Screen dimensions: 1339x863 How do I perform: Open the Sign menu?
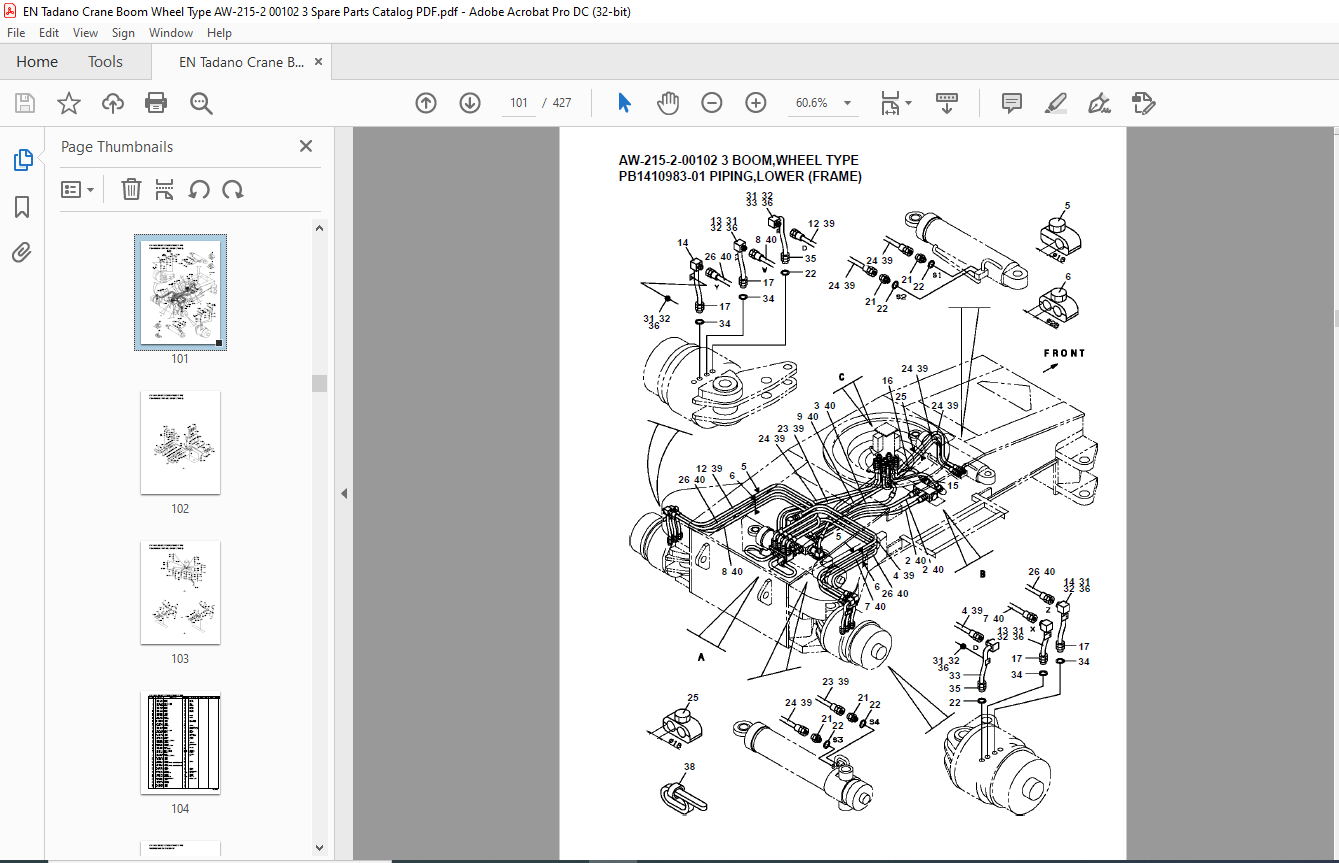123,33
